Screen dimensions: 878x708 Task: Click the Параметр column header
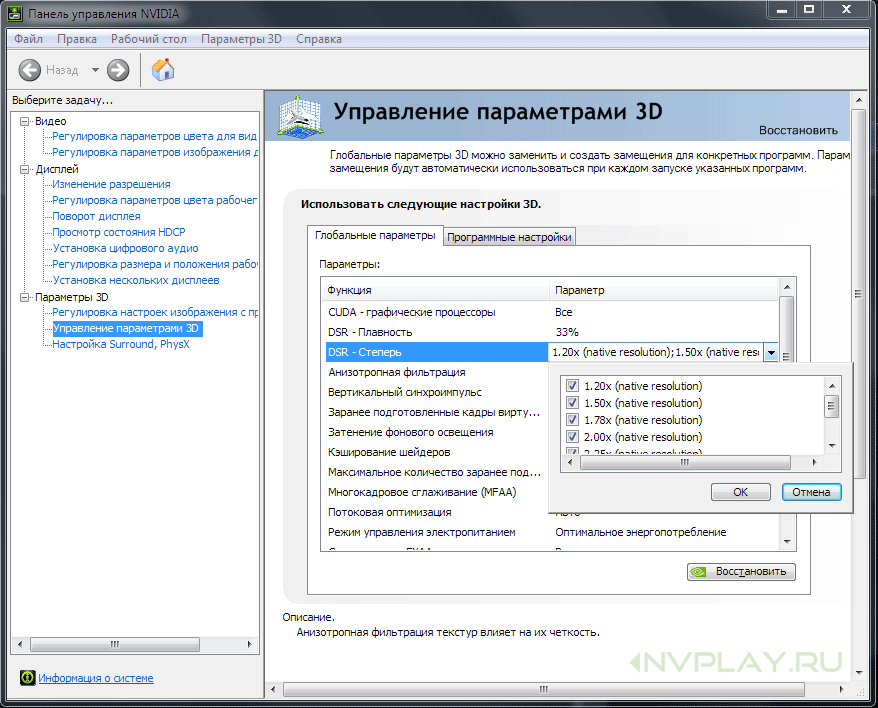pos(664,290)
